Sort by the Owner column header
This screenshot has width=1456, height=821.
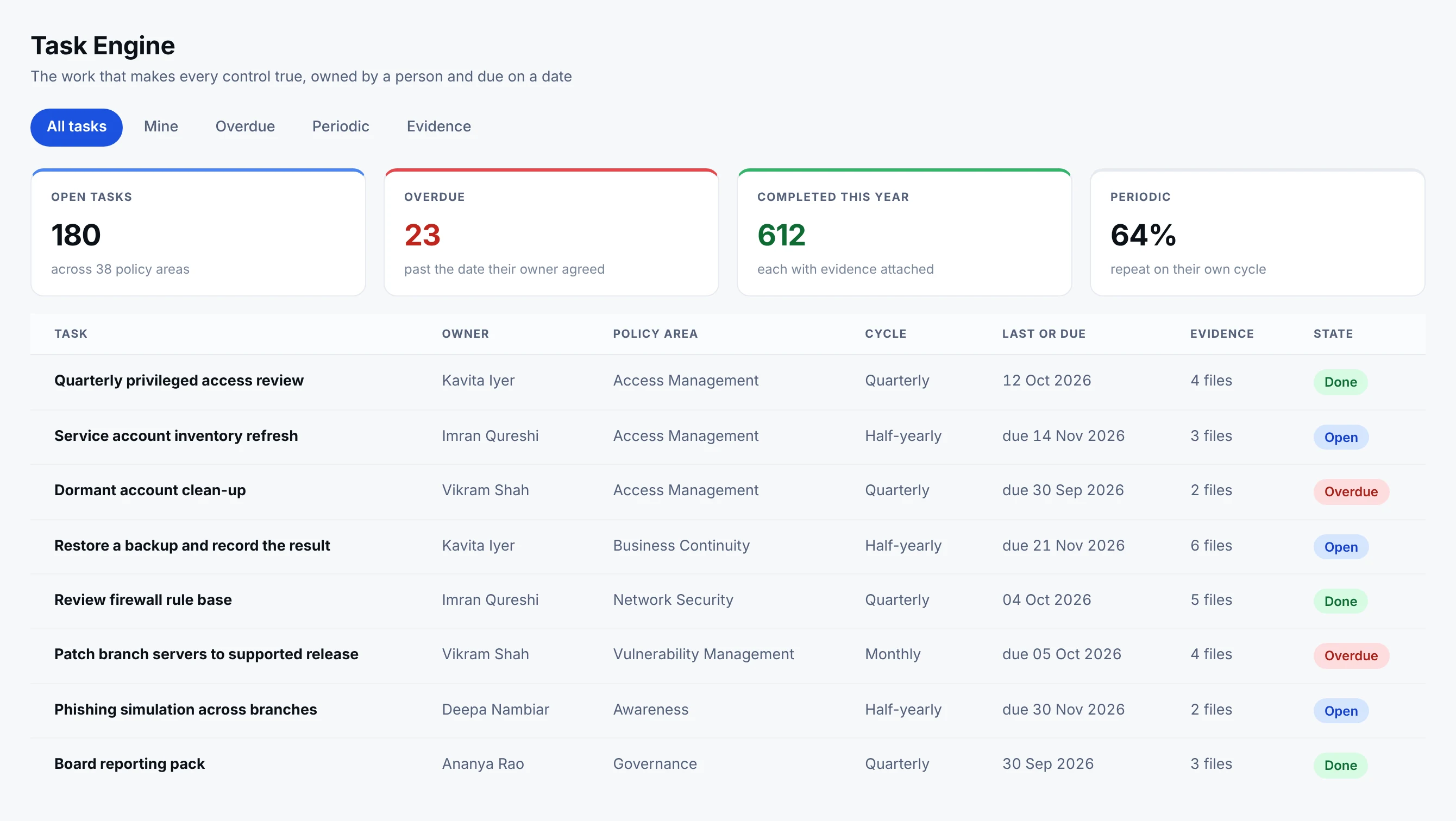[x=465, y=333]
